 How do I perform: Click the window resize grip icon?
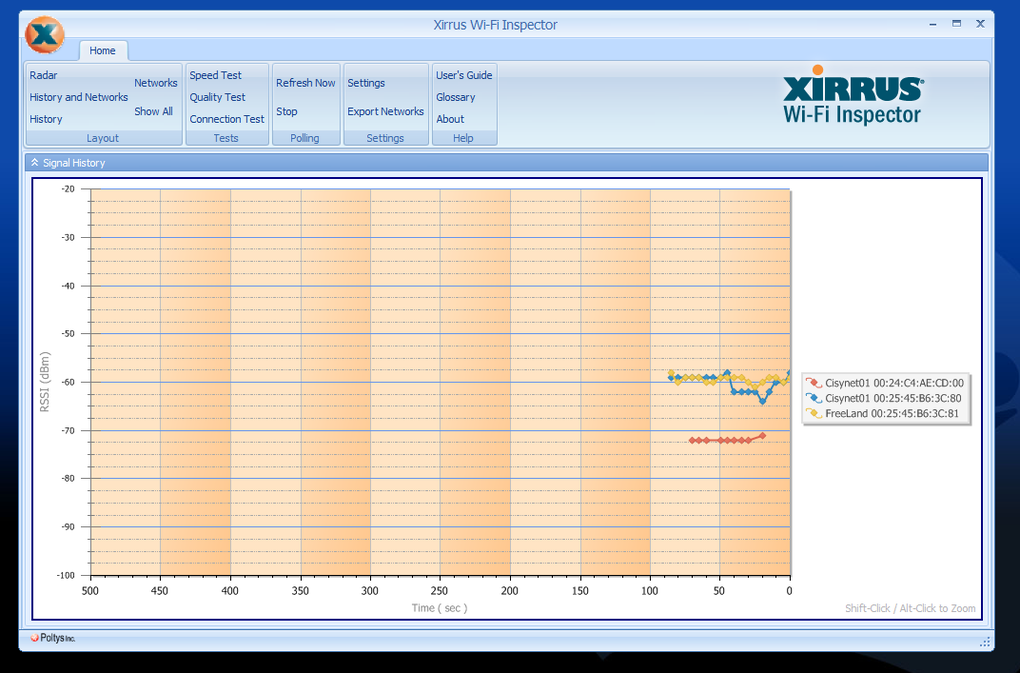(x=984, y=642)
